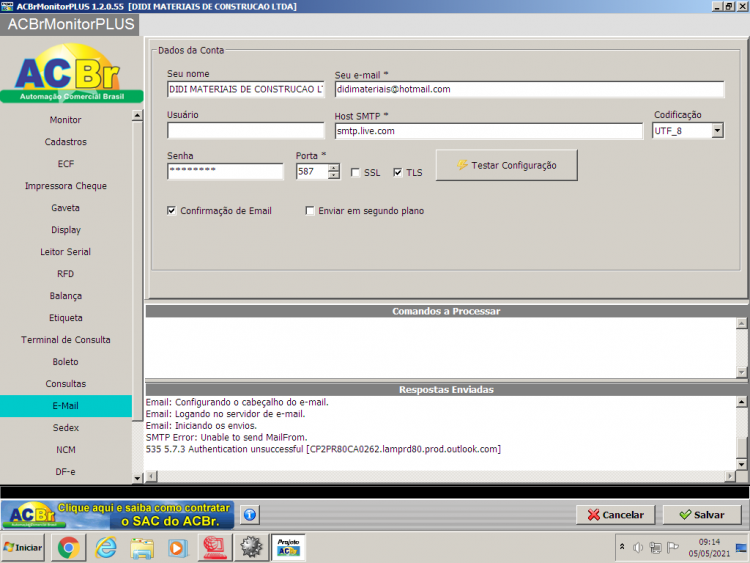The image size is (750, 563).
Task: Select ECF in the sidebar
Action: pyautogui.click(x=66, y=164)
